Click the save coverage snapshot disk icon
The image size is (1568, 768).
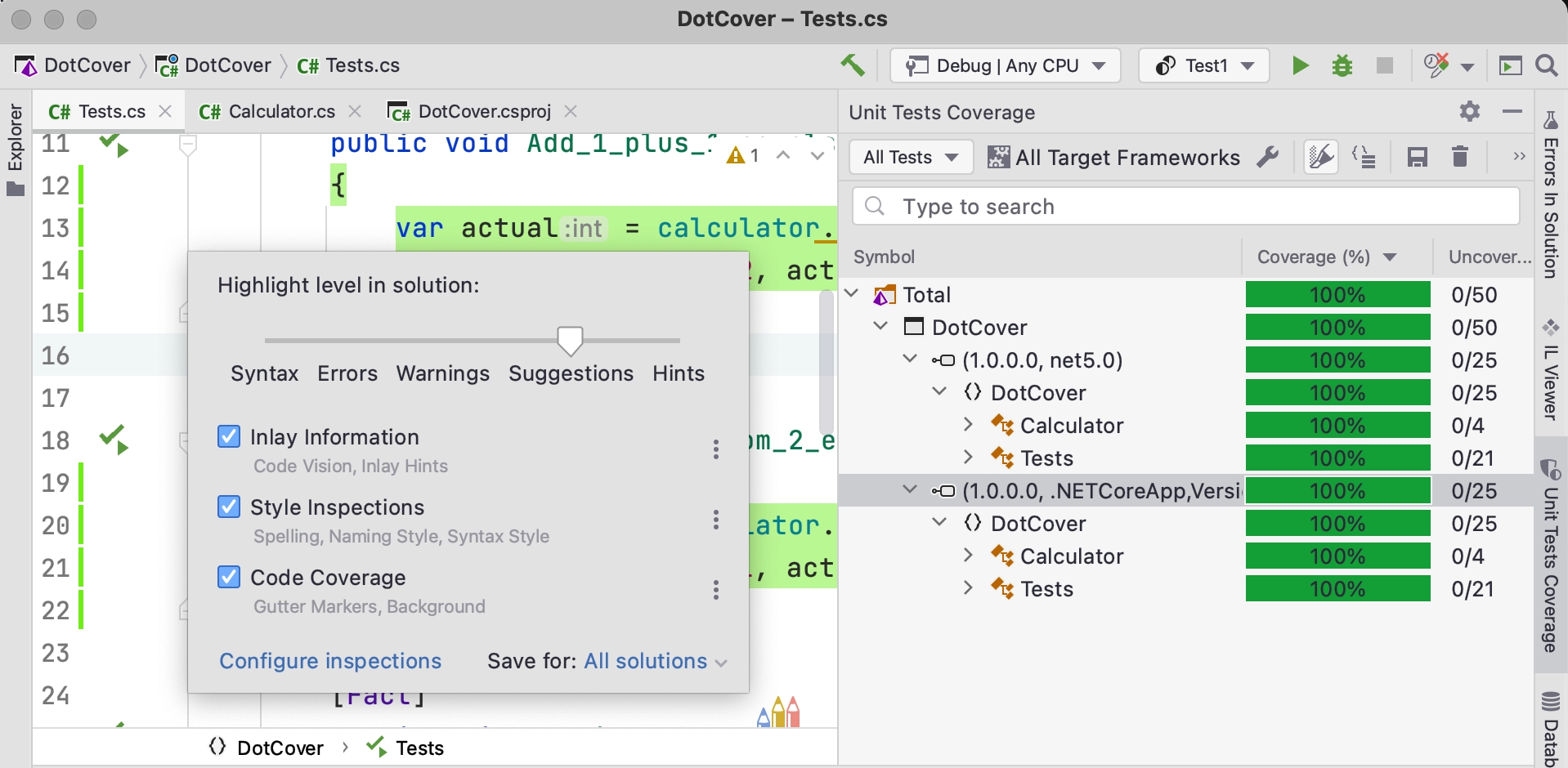click(x=1418, y=156)
